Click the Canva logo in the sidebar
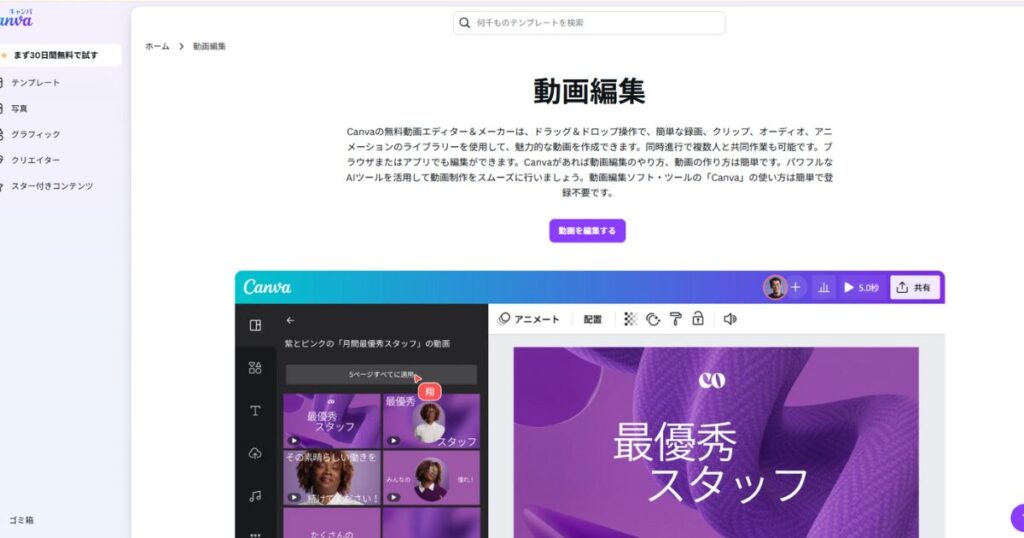1024x538 pixels. [16, 19]
